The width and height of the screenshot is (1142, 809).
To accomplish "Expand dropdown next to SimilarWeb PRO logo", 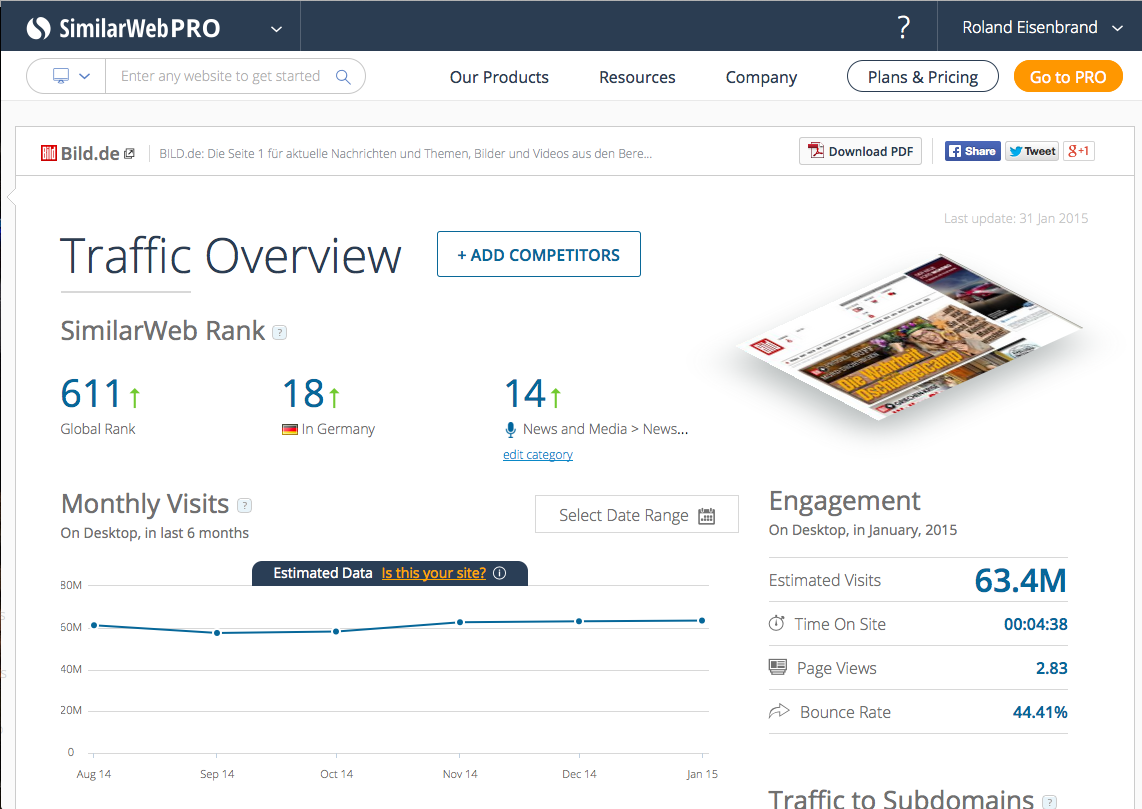I will pos(276,28).
